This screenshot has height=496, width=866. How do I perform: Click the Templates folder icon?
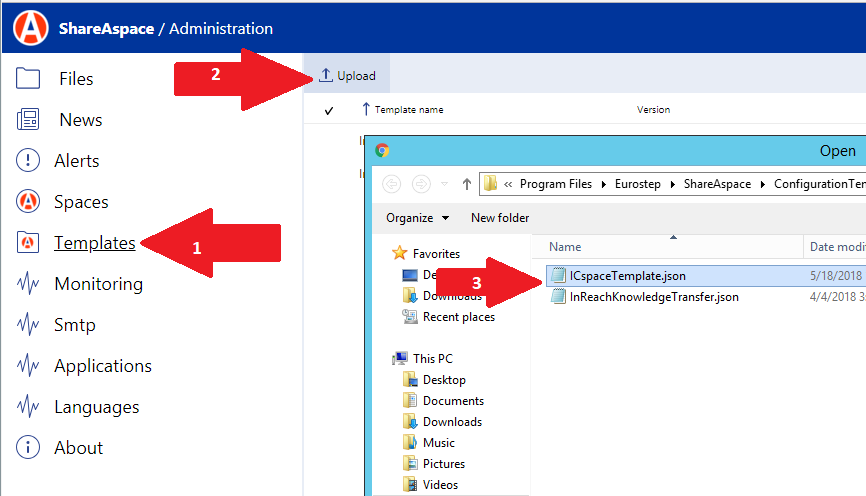tap(28, 242)
